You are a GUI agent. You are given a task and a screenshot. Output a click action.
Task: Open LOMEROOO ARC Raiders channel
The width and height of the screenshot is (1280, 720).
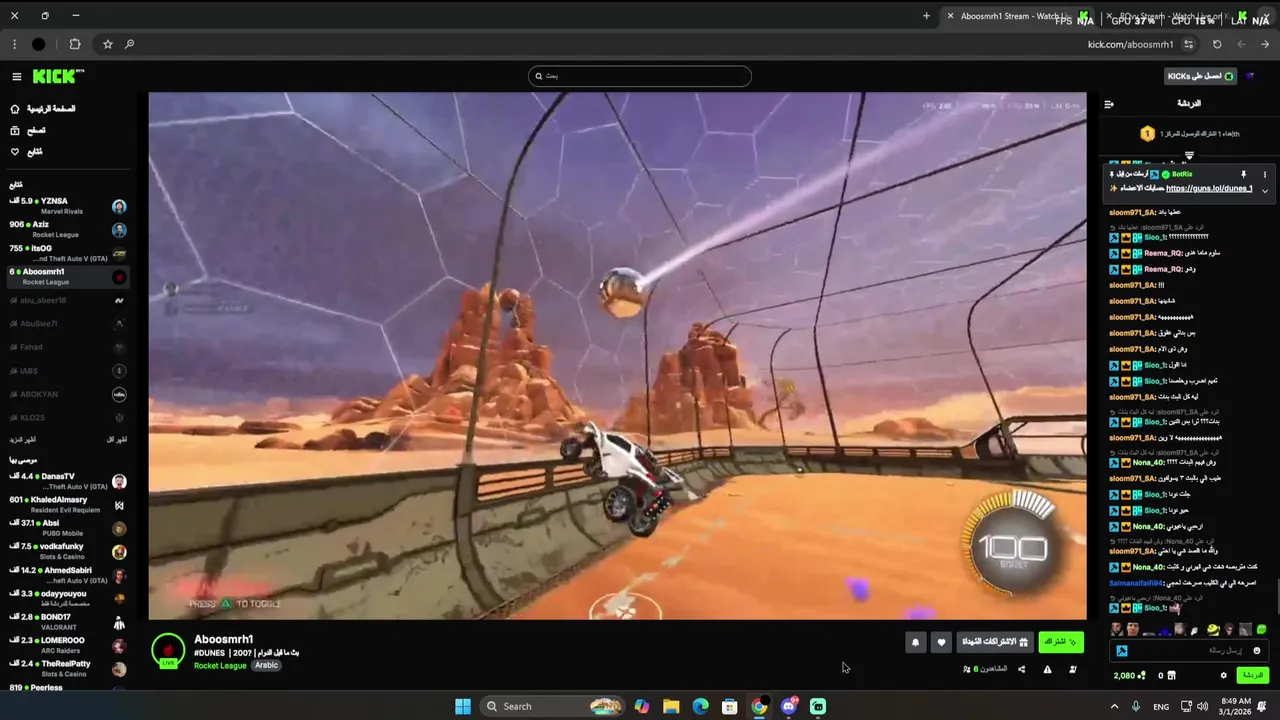pyautogui.click(x=68, y=645)
